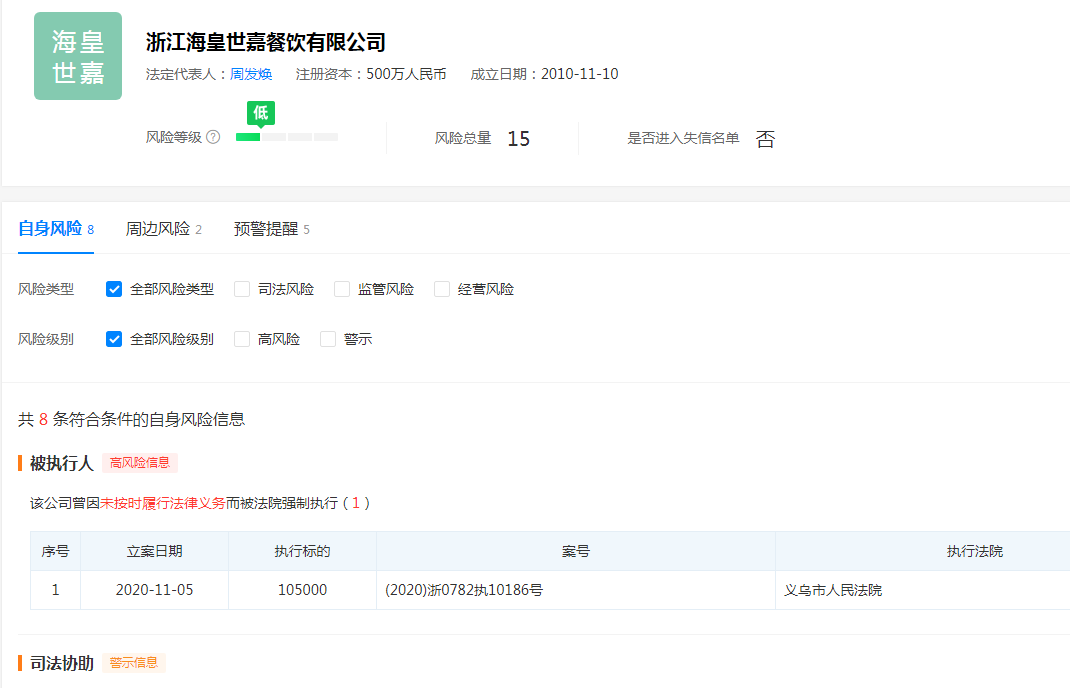Check the 经营风险 filter

442,289
